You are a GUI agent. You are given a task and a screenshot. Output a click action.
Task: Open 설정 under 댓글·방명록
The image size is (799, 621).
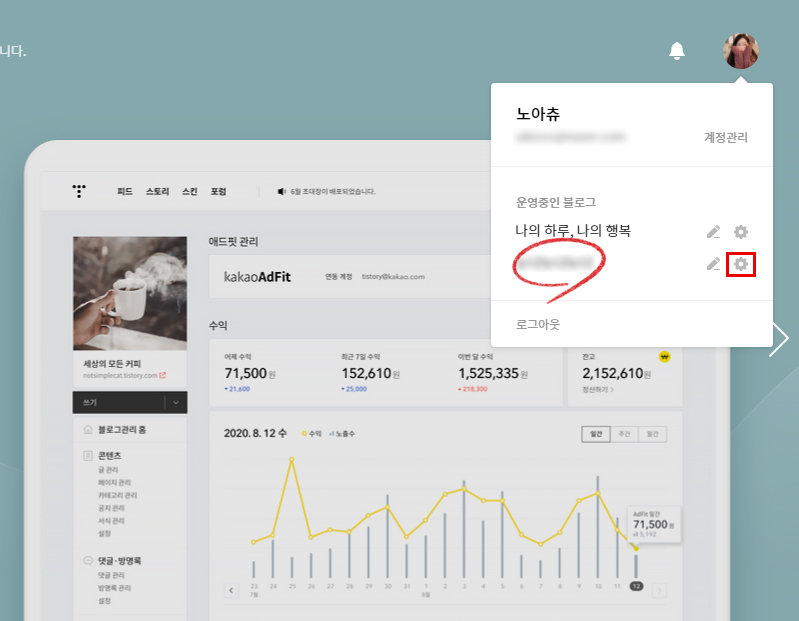(104, 601)
